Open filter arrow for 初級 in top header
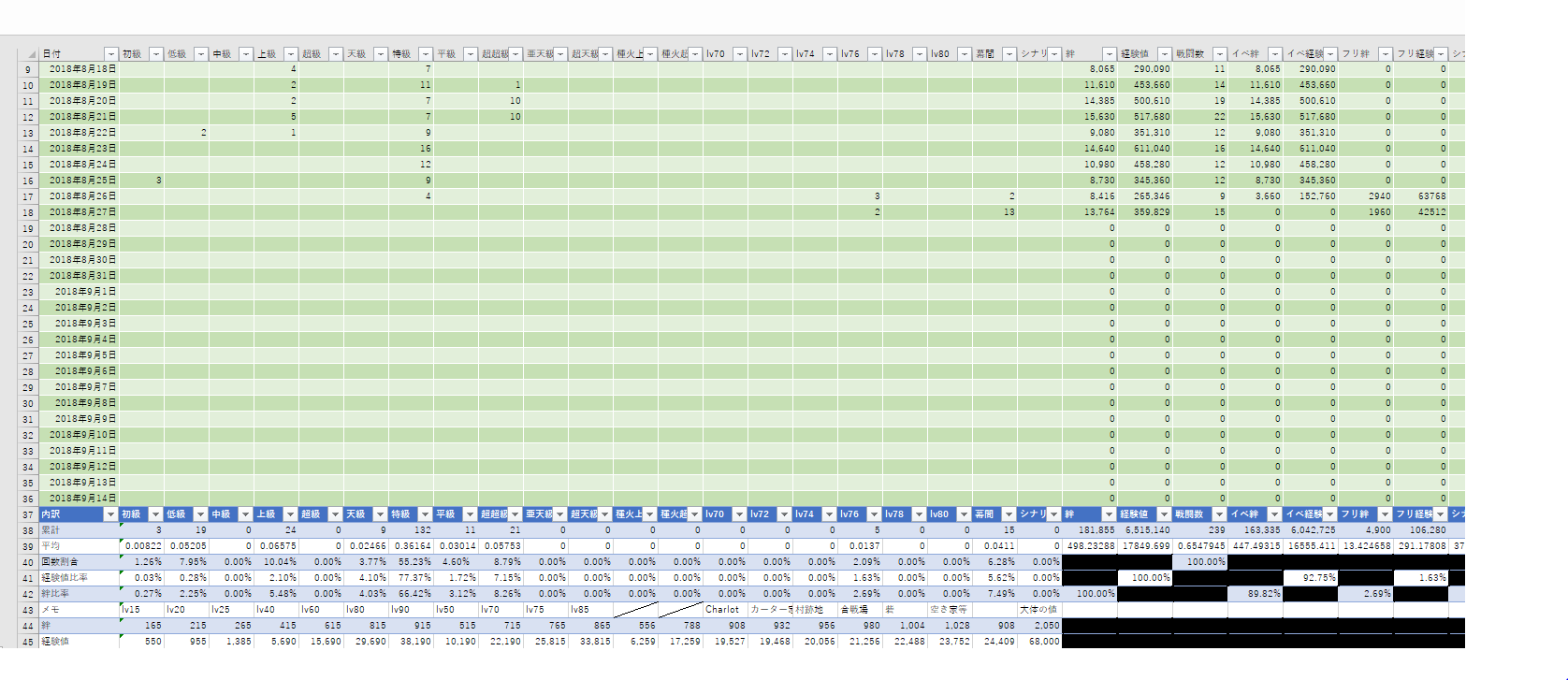The height and width of the screenshot is (680, 1568). 156,54
